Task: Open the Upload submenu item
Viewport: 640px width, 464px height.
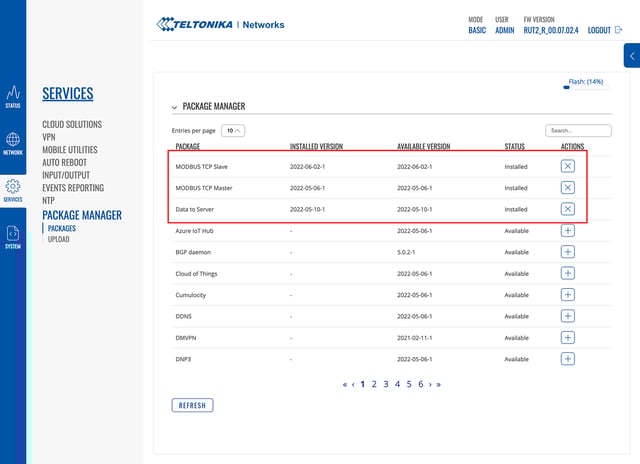Action: click(x=58, y=239)
